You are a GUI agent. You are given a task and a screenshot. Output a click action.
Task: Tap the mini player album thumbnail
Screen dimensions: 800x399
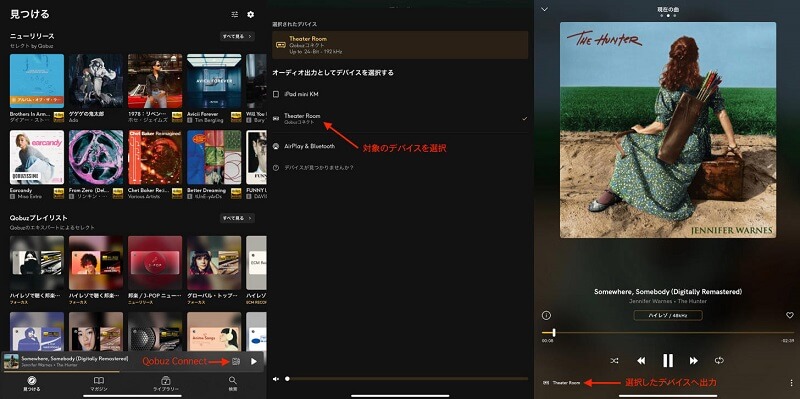pos(11,361)
